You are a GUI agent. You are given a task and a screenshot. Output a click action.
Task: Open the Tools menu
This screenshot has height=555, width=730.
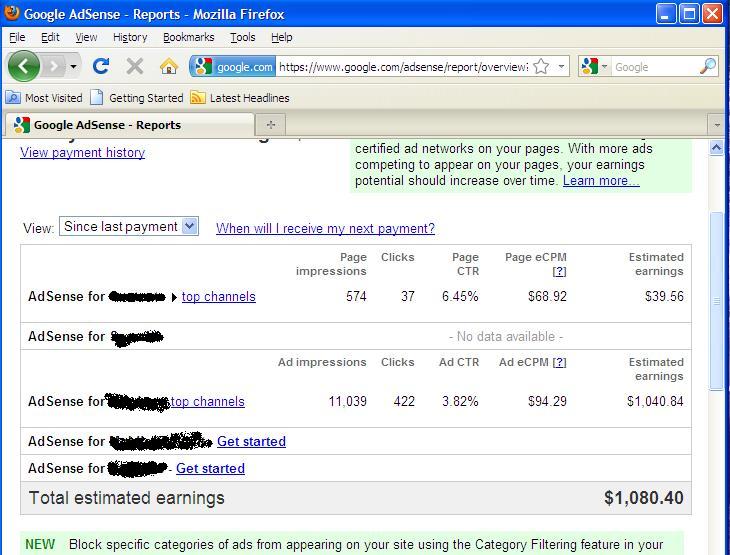[242, 37]
